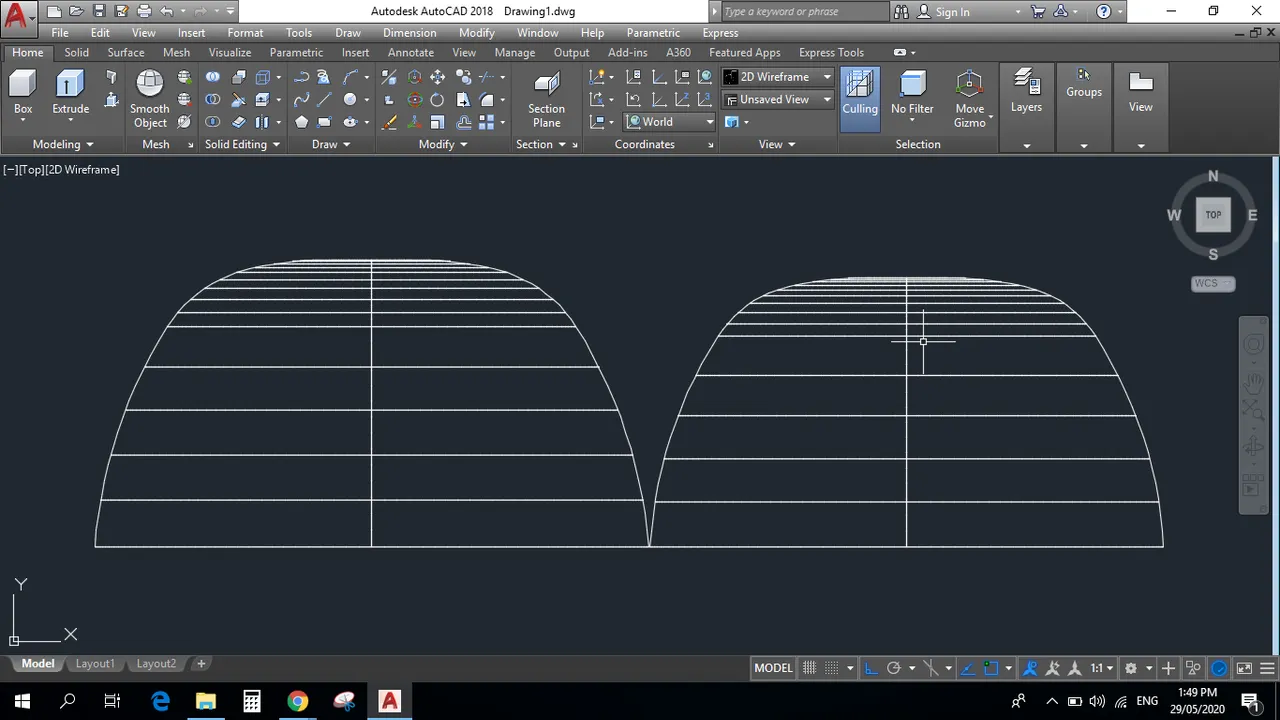Click the Section Plane tool
Image resolution: width=1280 pixels, height=720 pixels.
546,99
